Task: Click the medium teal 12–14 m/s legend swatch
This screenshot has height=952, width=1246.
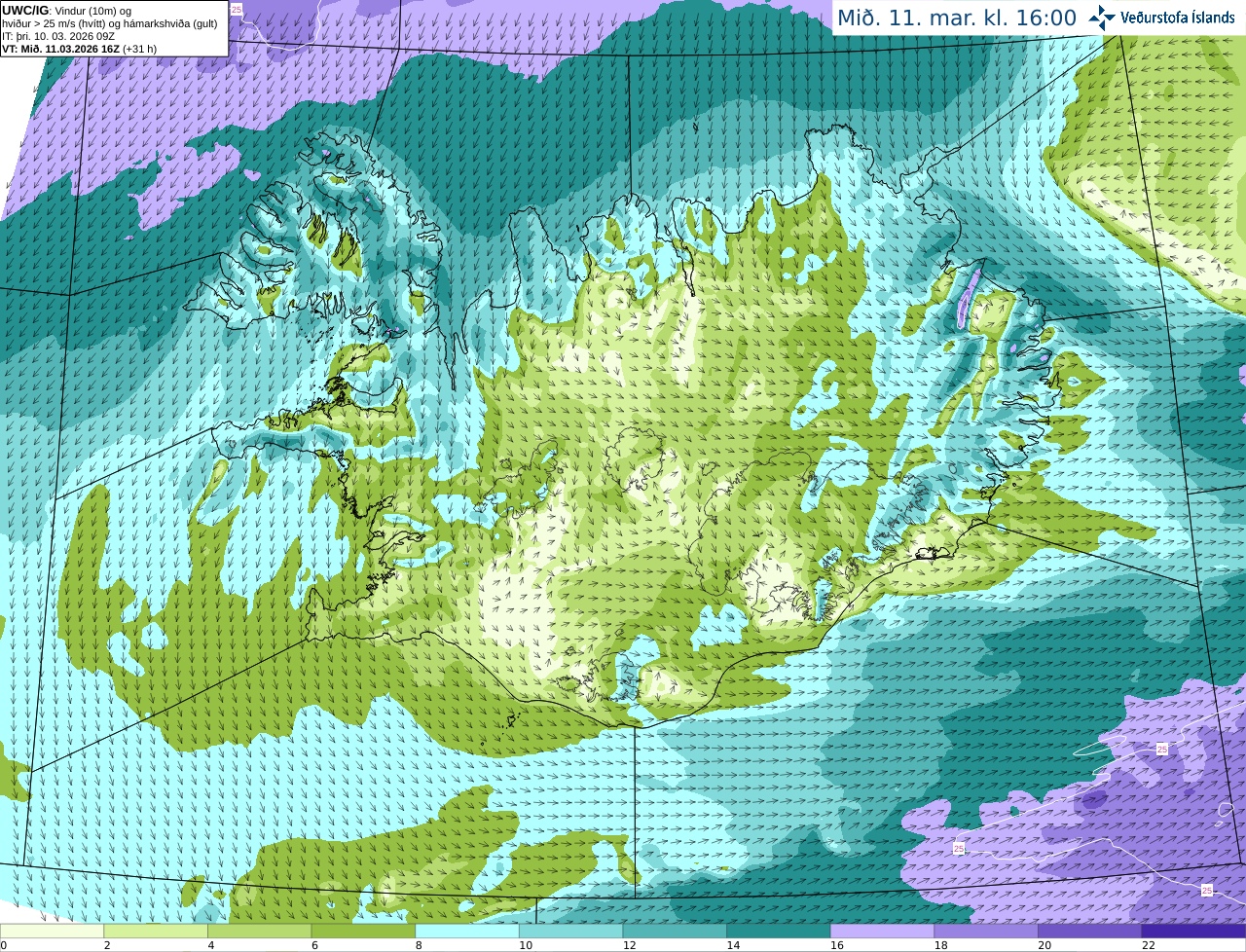Action: point(675,931)
